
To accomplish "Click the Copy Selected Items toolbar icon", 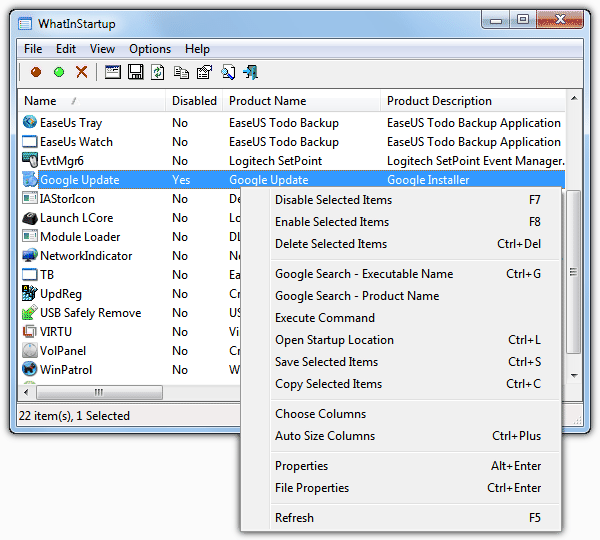I will [181, 72].
